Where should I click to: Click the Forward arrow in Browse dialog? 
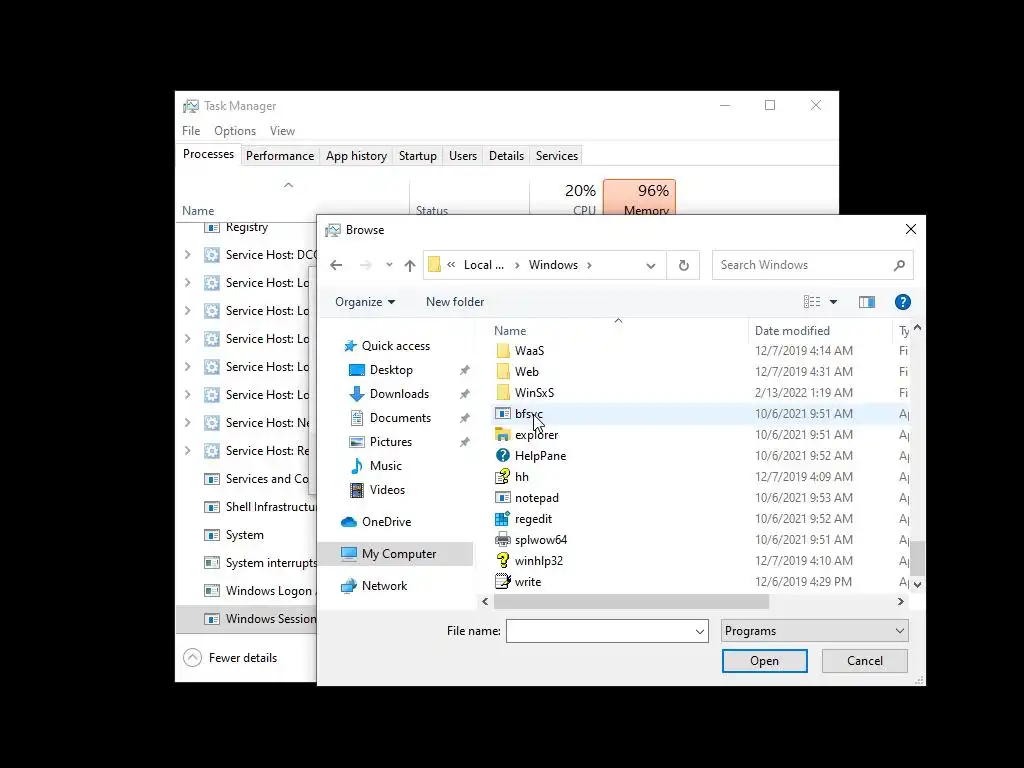pyautogui.click(x=366, y=265)
